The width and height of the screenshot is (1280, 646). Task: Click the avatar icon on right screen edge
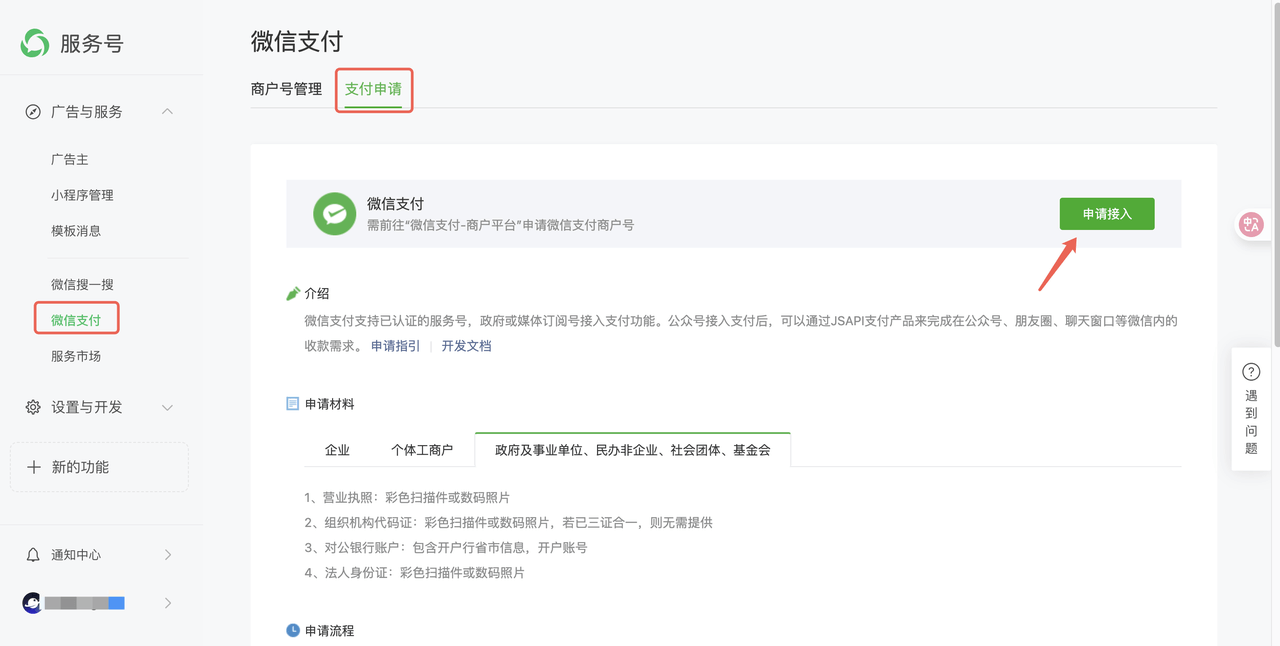click(1251, 224)
